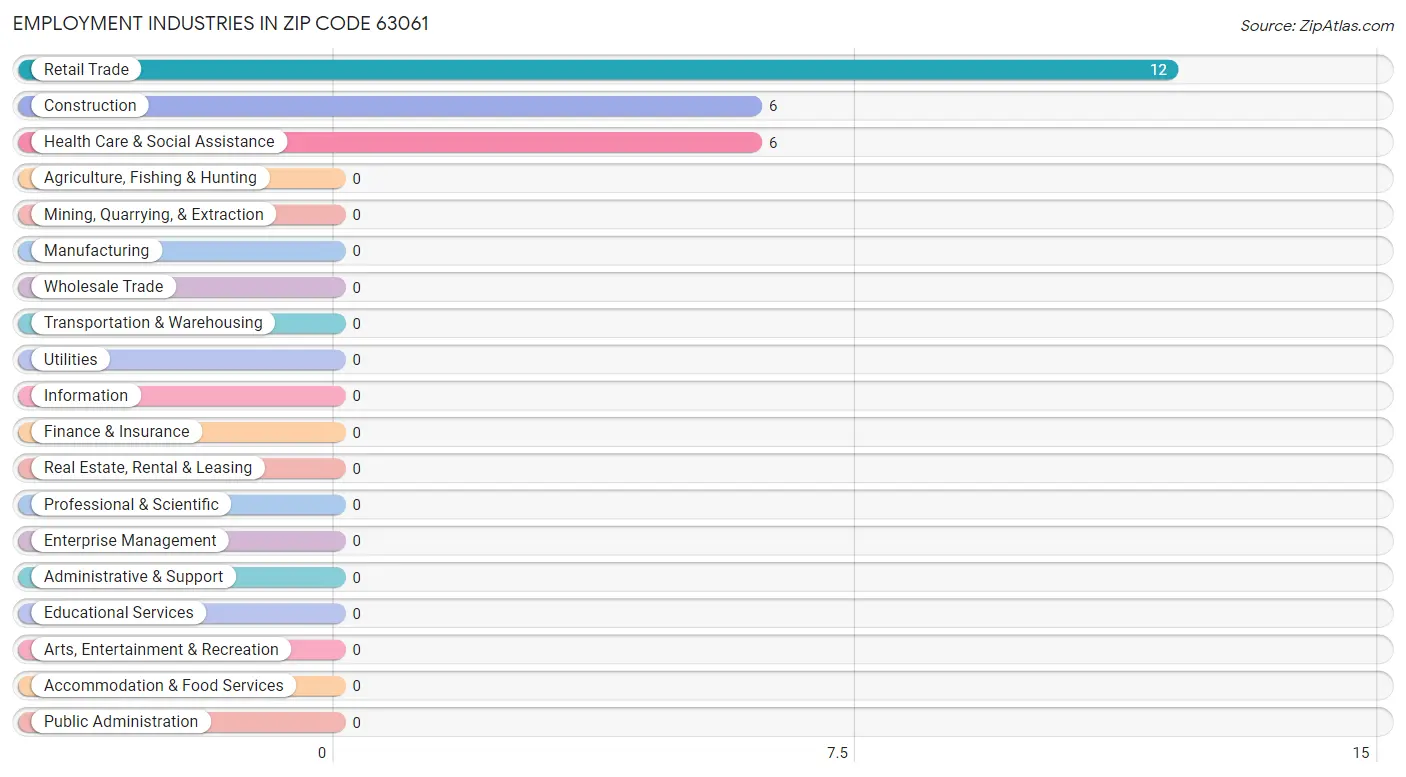Click the value 12 on Retail Trade bar

1158,70
